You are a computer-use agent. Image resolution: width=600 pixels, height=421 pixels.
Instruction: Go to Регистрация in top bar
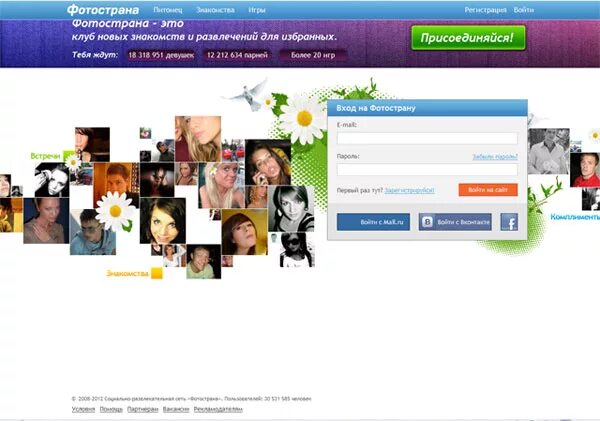pyautogui.click(x=485, y=10)
